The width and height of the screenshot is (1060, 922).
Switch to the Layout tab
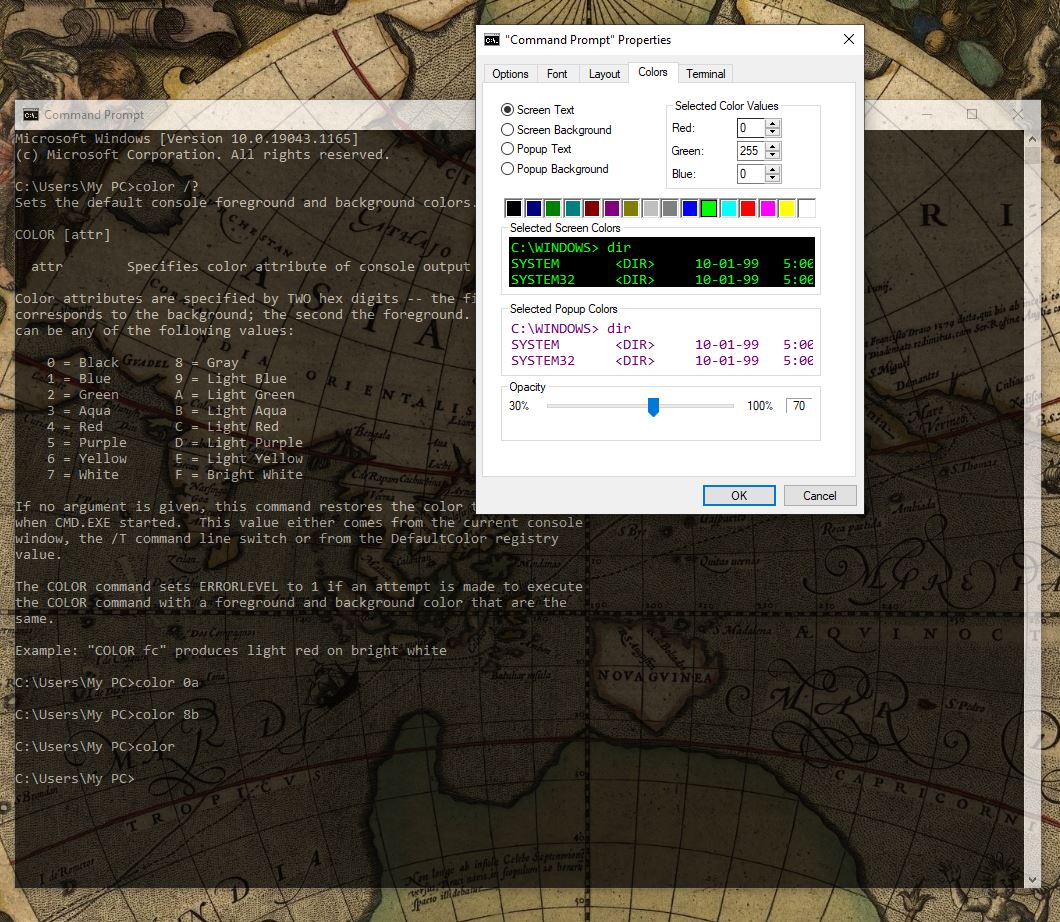coord(604,73)
